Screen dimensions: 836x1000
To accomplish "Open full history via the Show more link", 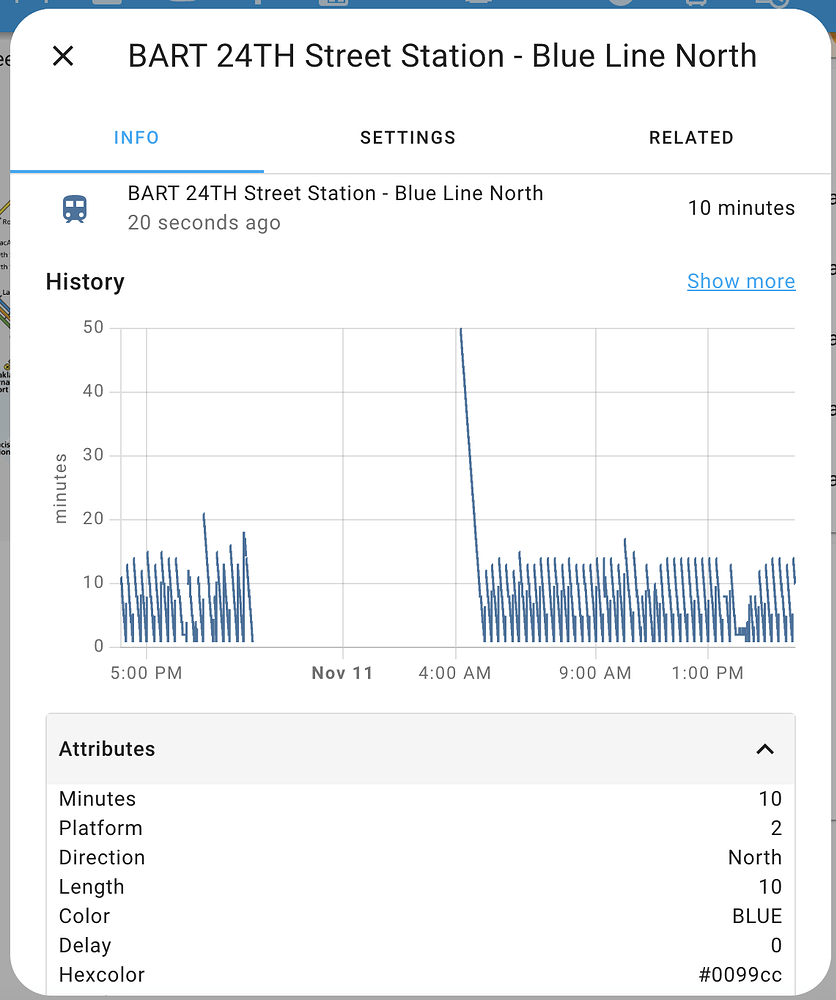I will pyautogui.click(x=741, y=281).
